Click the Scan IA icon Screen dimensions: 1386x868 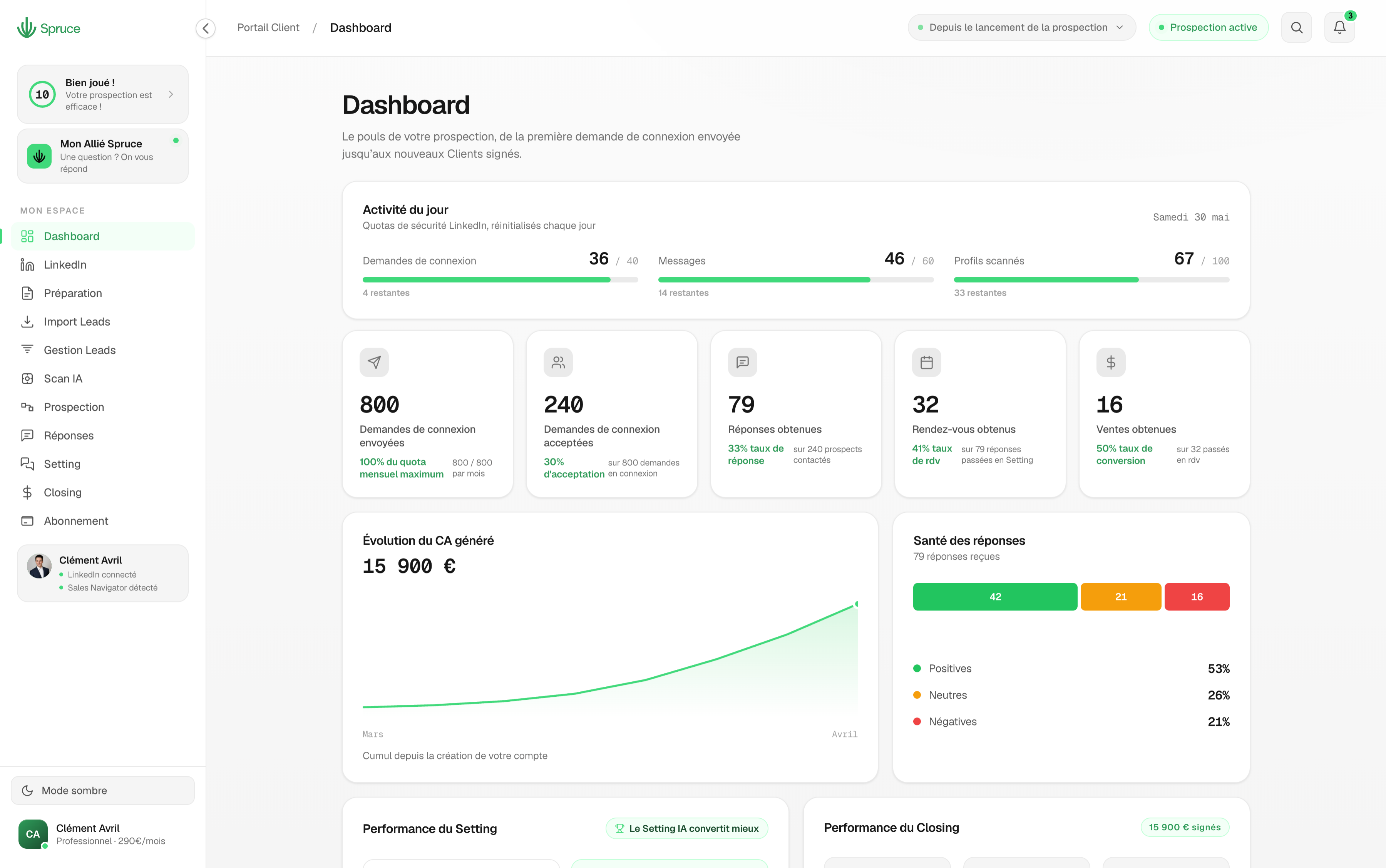[x=27, y=378]
